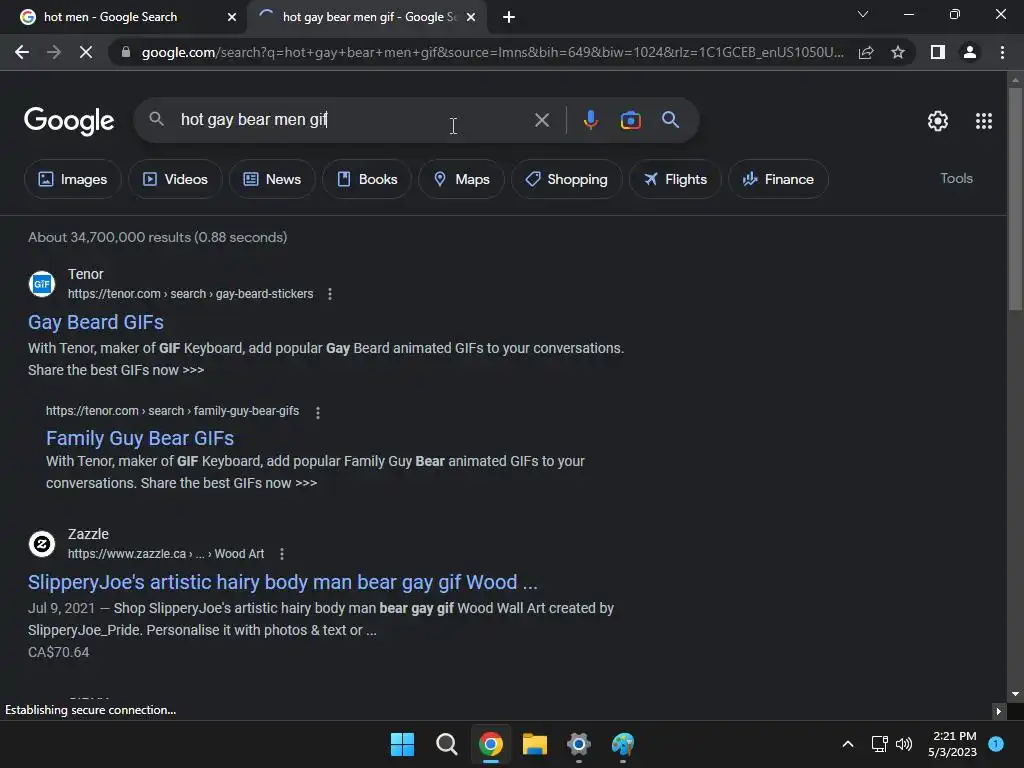1024x768 pixels.
Task: Open the gear app on taskbar
Action: (579, 744)
